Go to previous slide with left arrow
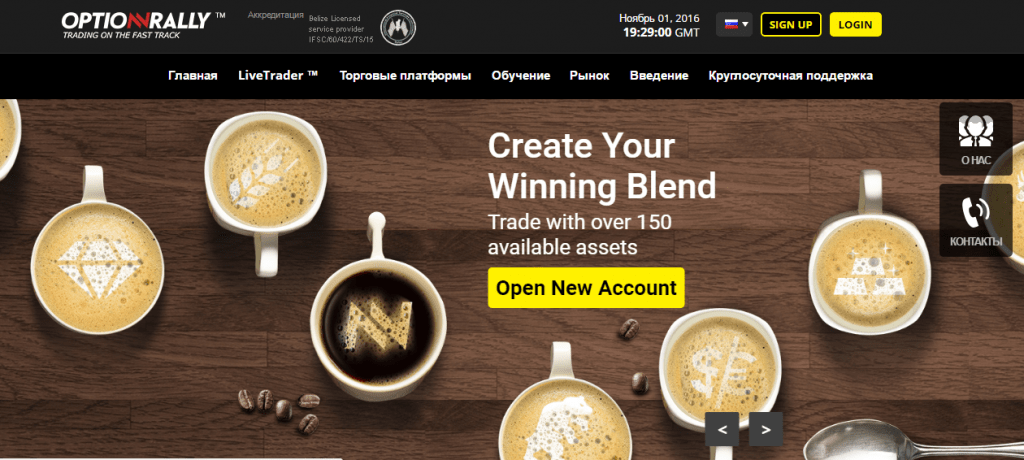Screen dimensions: 1024x460 pyautogui.click(x=722, y=429)
